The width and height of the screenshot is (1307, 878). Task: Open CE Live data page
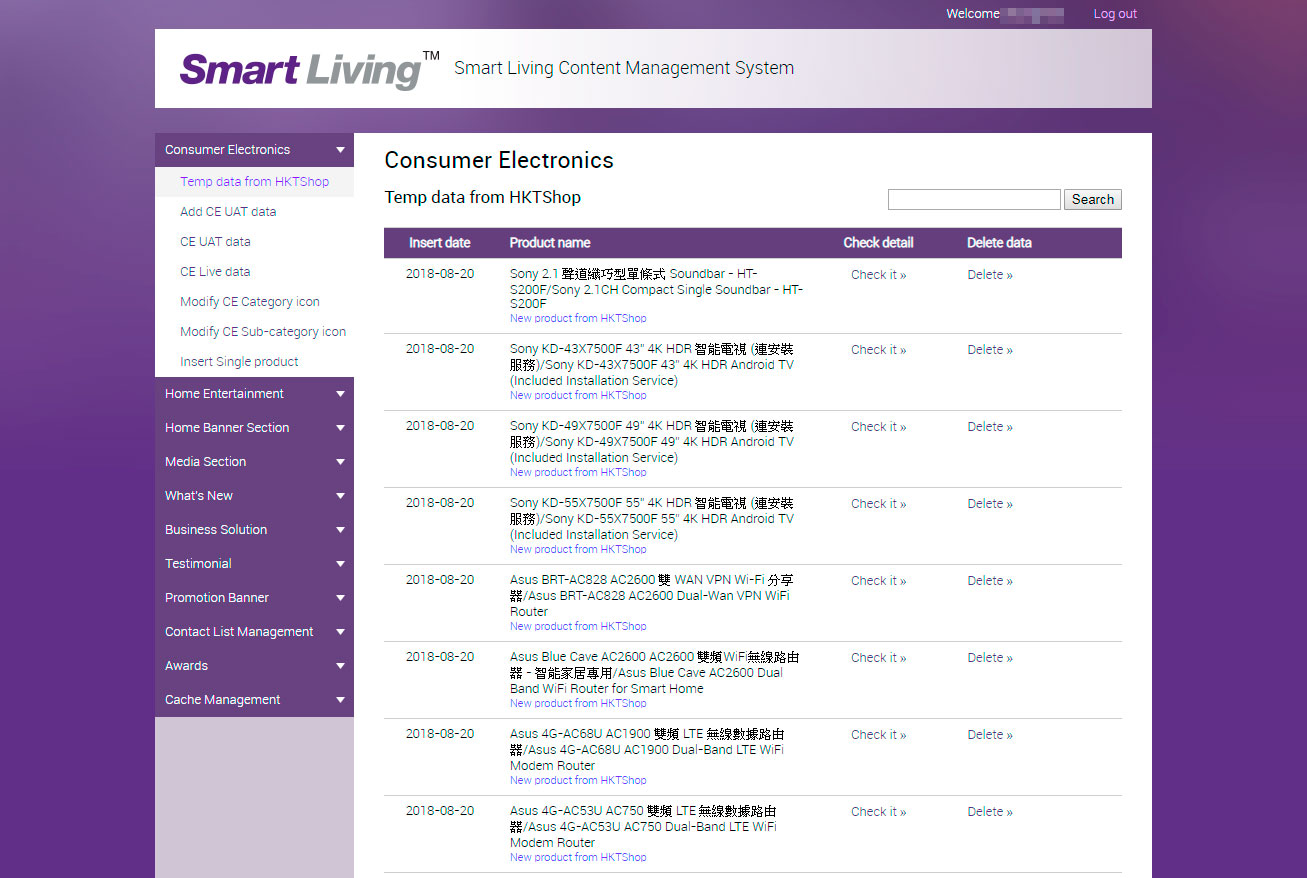coord(215,272)
